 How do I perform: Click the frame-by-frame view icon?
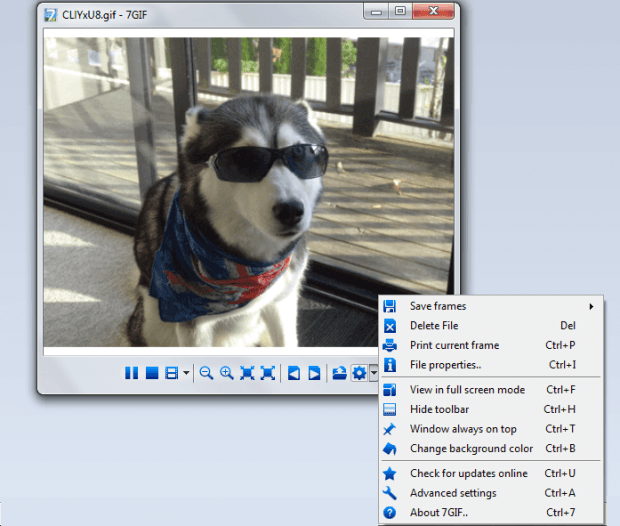[172, 373]
